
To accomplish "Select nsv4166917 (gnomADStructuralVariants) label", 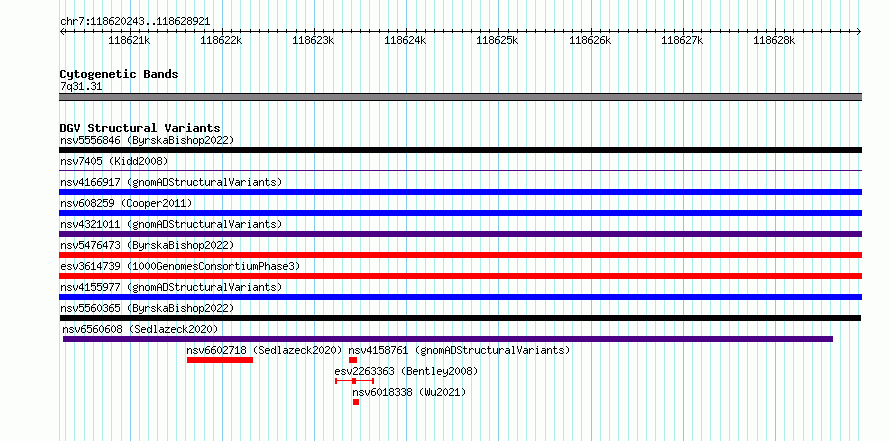I will coord(171,182).
